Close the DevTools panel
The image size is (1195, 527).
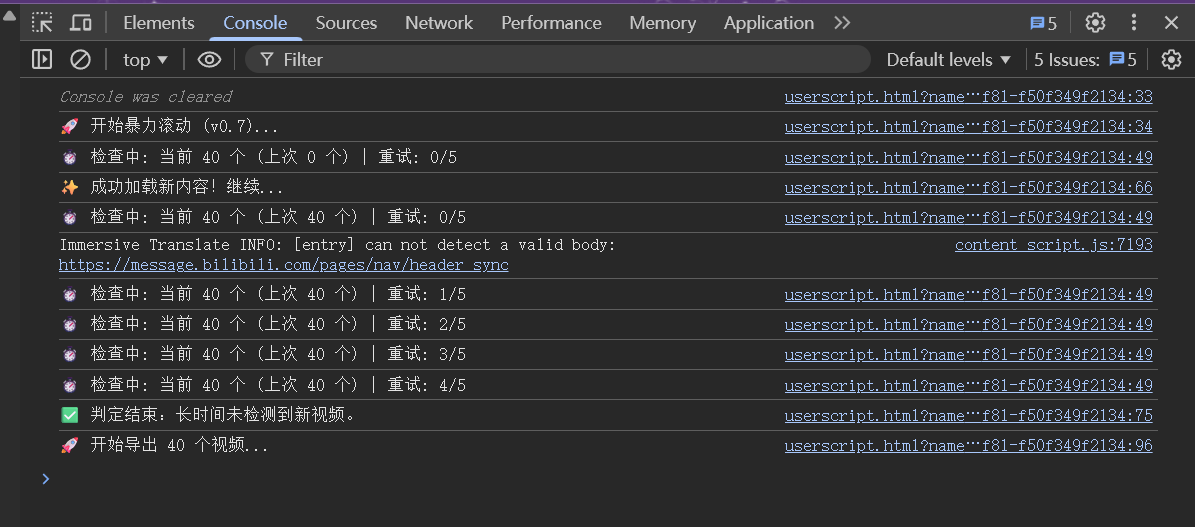coord(1171,23)
